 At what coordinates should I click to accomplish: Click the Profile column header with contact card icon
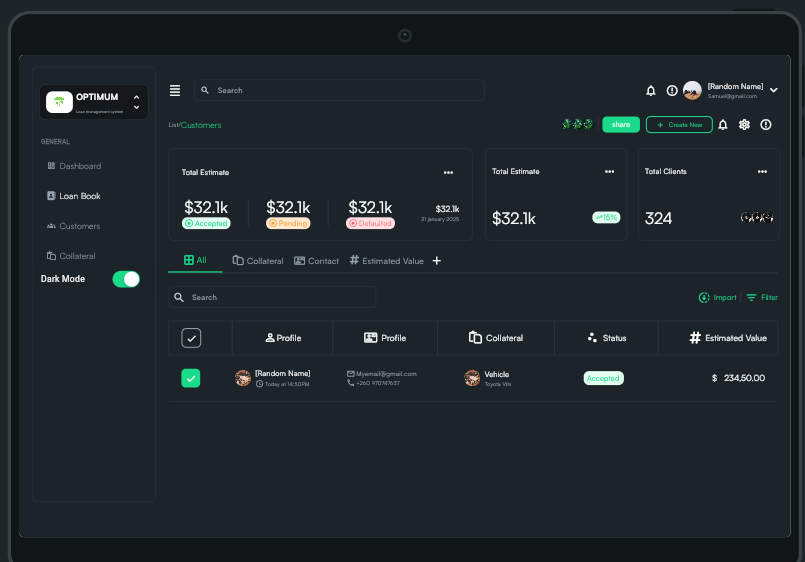pyautogui.click(x=385, y=338)
